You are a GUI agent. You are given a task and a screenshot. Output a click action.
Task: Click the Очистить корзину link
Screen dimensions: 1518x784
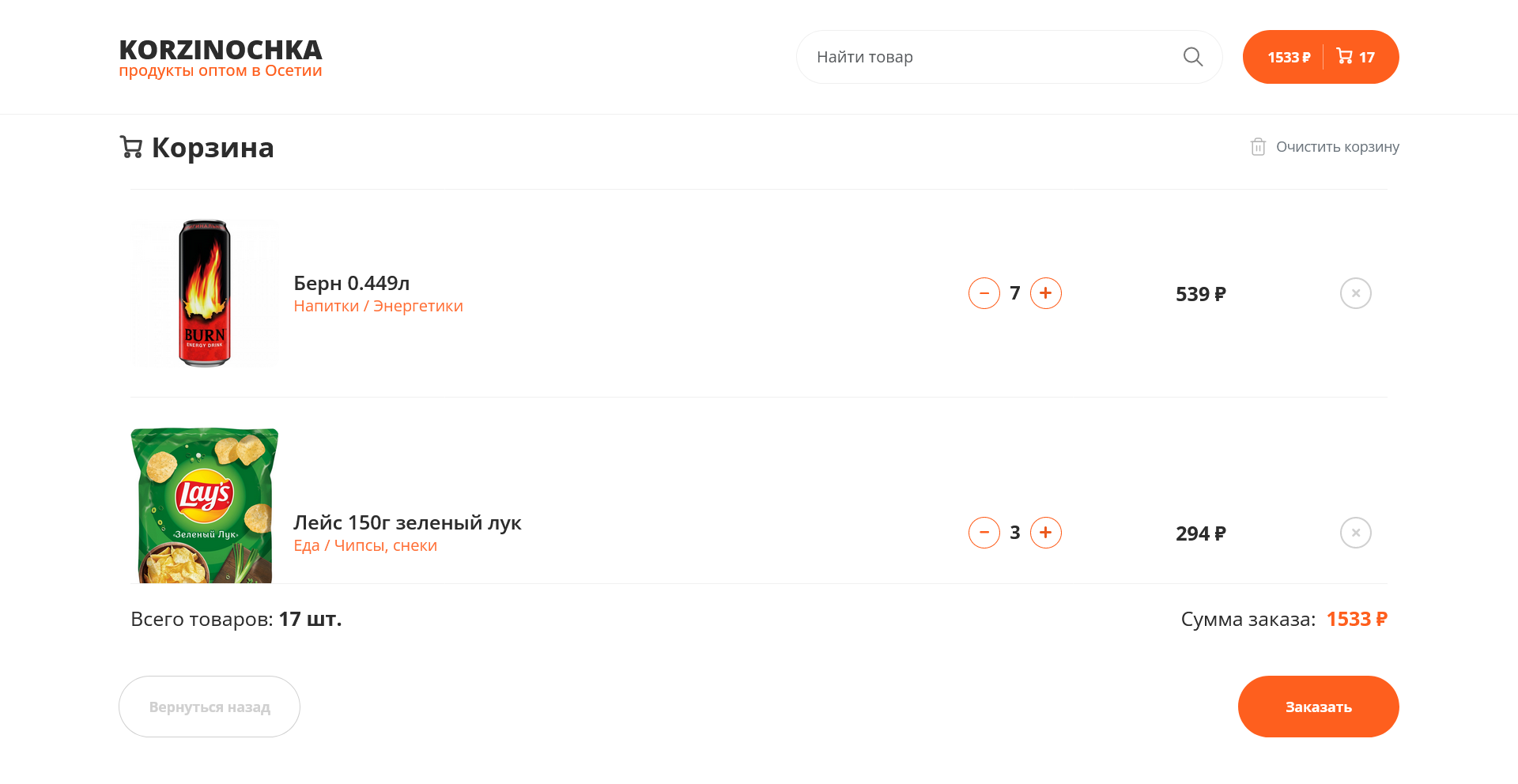coord(1337,147)
